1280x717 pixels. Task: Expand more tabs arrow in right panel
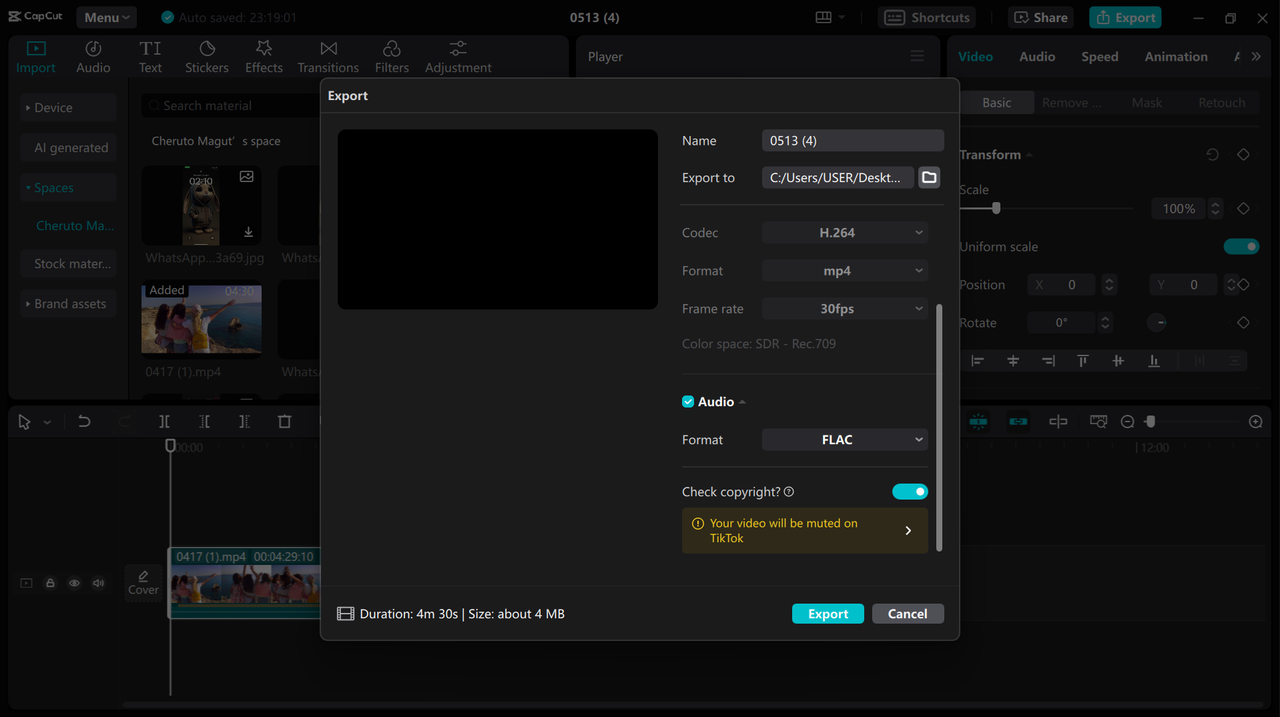pyautogui.click(x=1256, y=57)
